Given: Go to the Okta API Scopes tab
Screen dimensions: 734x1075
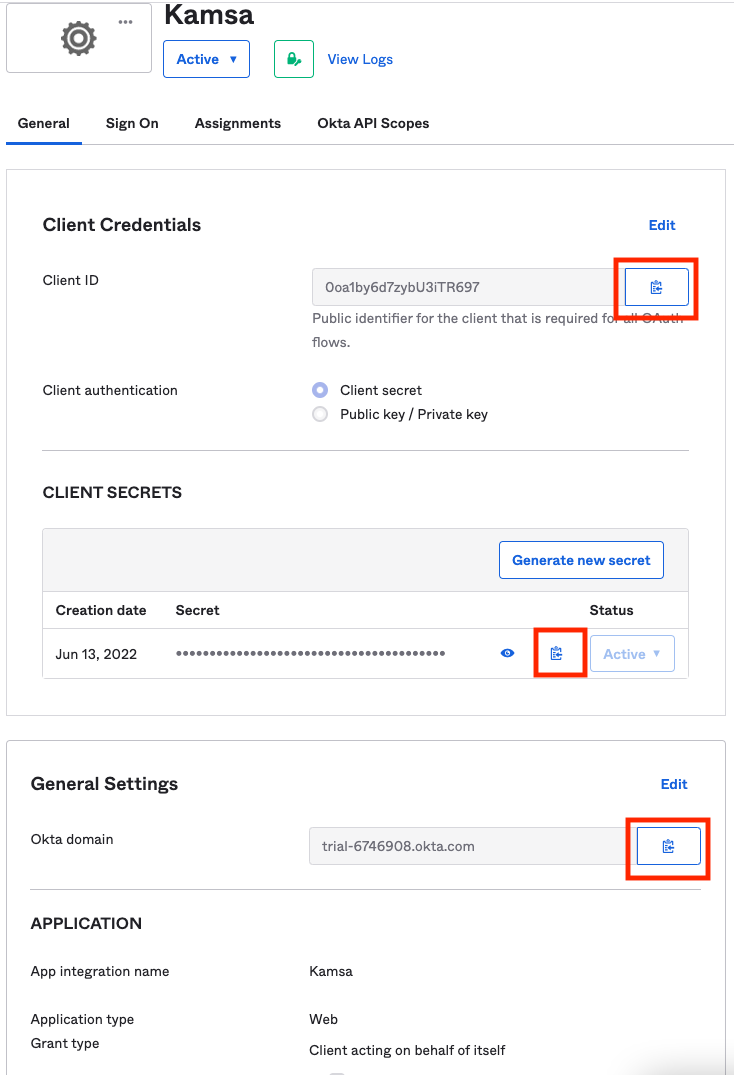Looking at the screenshot, I should (x=373, y=123).
